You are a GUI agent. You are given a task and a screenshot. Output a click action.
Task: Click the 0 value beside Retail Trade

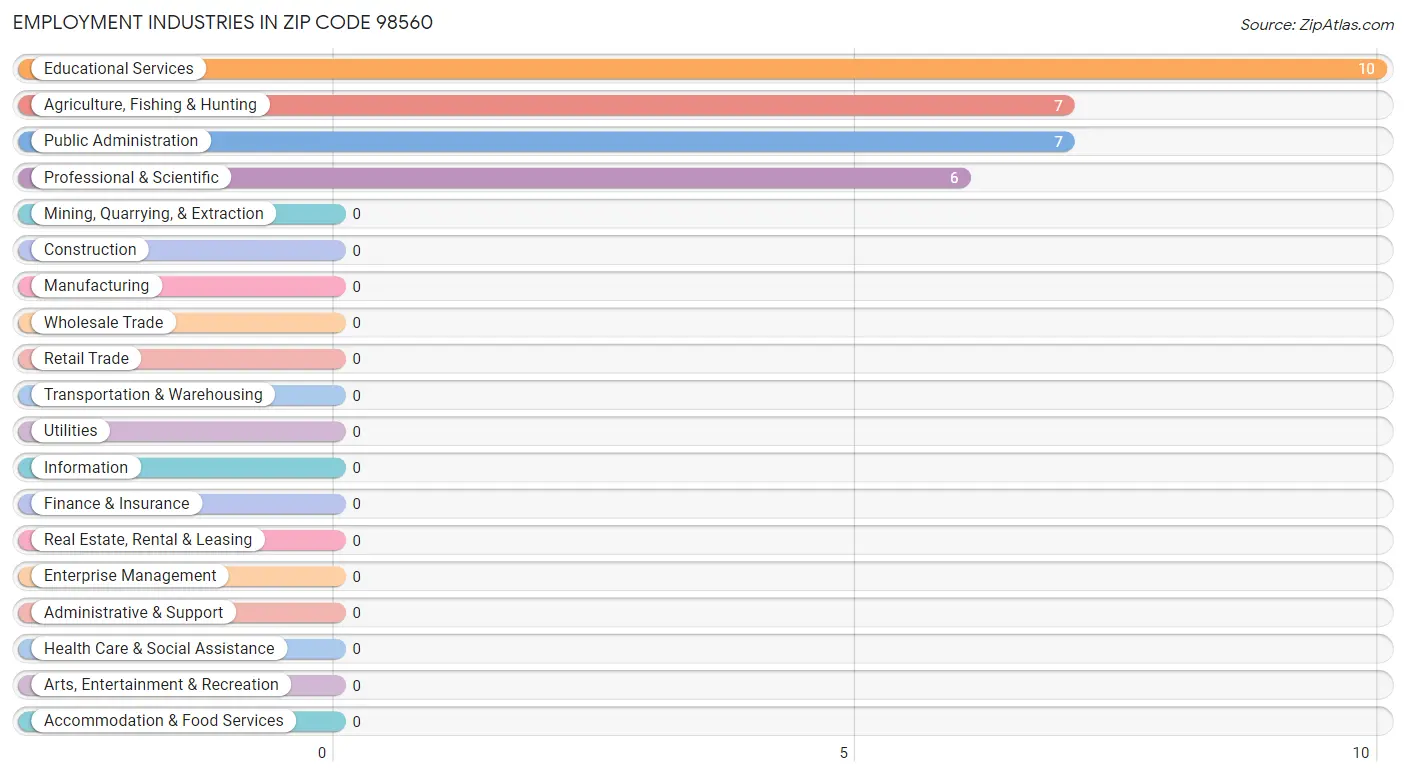[x=356, y=359]
